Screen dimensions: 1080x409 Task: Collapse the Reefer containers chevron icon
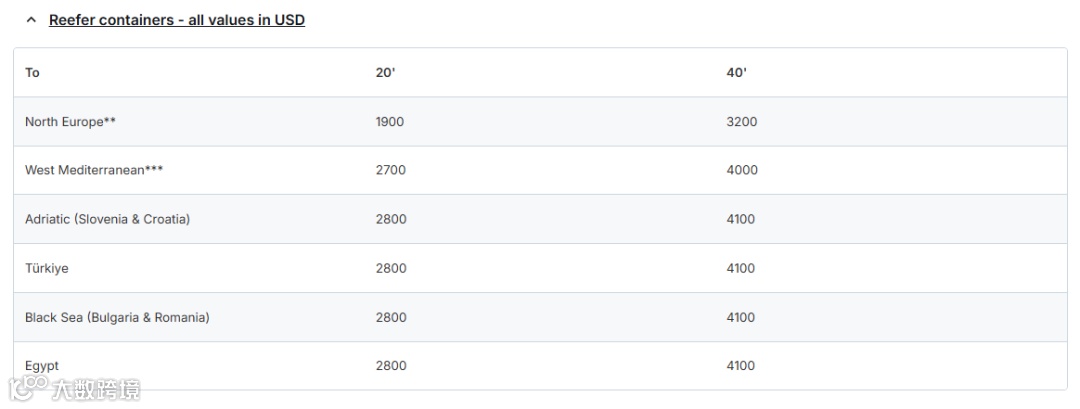click(x=31, y=20)
